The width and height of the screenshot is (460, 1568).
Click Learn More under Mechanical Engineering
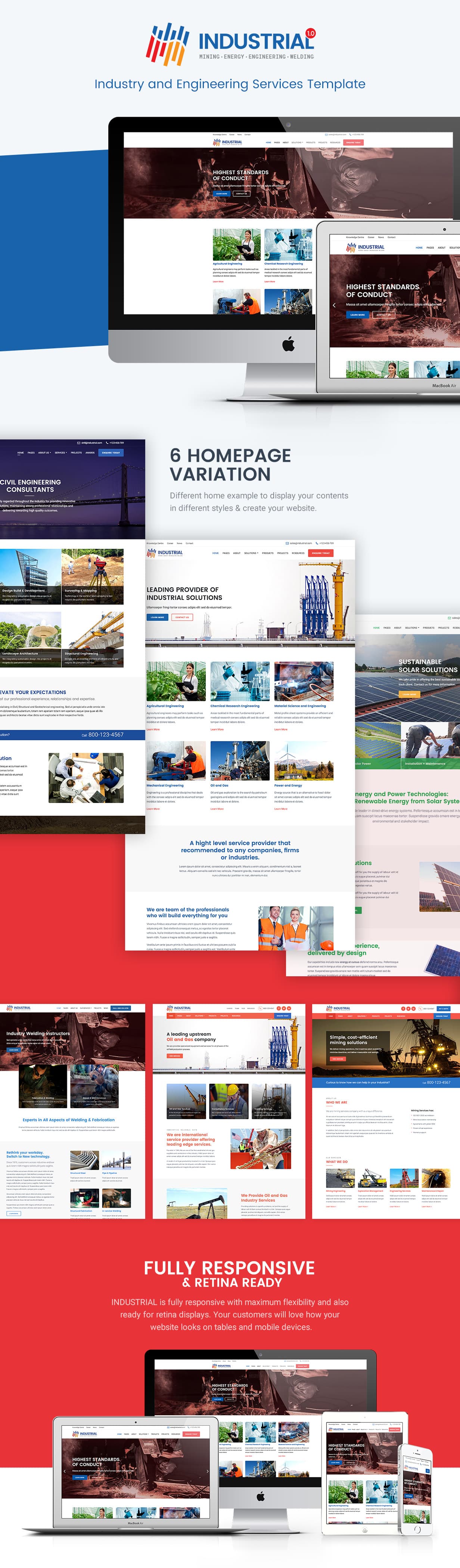tap(153, 809)
